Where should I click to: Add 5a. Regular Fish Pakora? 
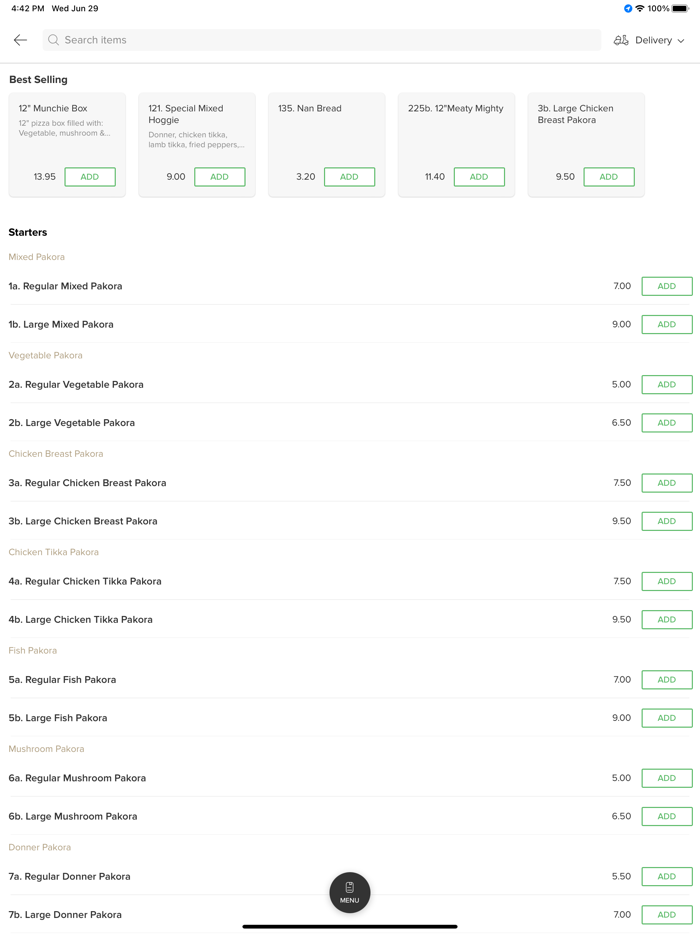pos(667,680)
